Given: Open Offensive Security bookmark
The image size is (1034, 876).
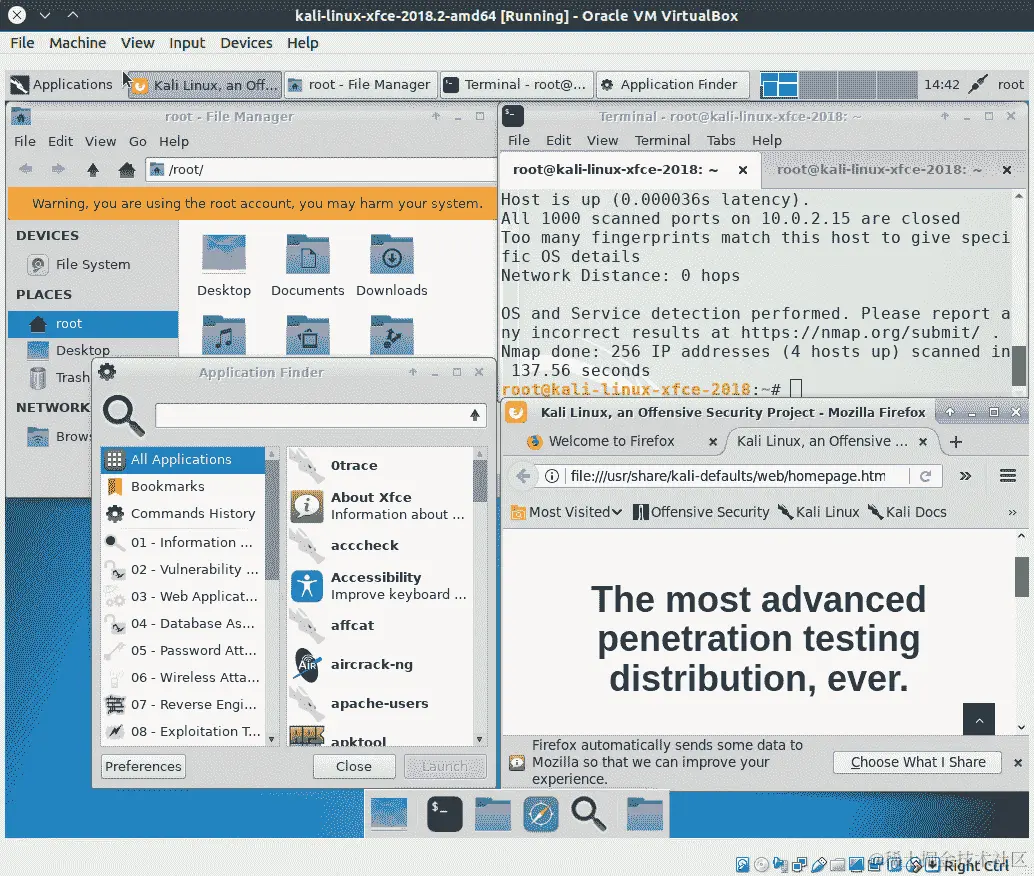Looking at the screenshot, I should [x=701, y=513].
